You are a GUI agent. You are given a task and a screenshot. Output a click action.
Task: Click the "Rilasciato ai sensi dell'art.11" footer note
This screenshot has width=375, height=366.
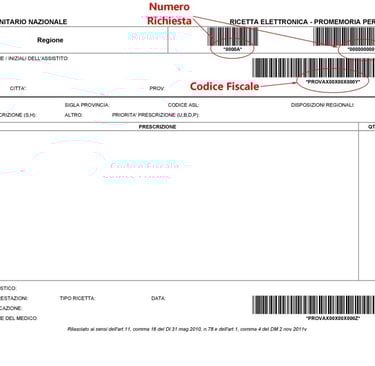coord(187,329)
